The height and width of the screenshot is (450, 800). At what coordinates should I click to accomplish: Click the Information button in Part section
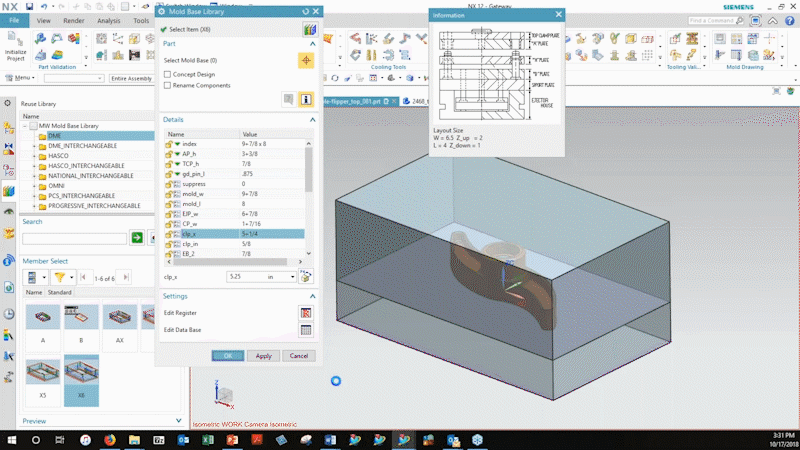point(306,99)
